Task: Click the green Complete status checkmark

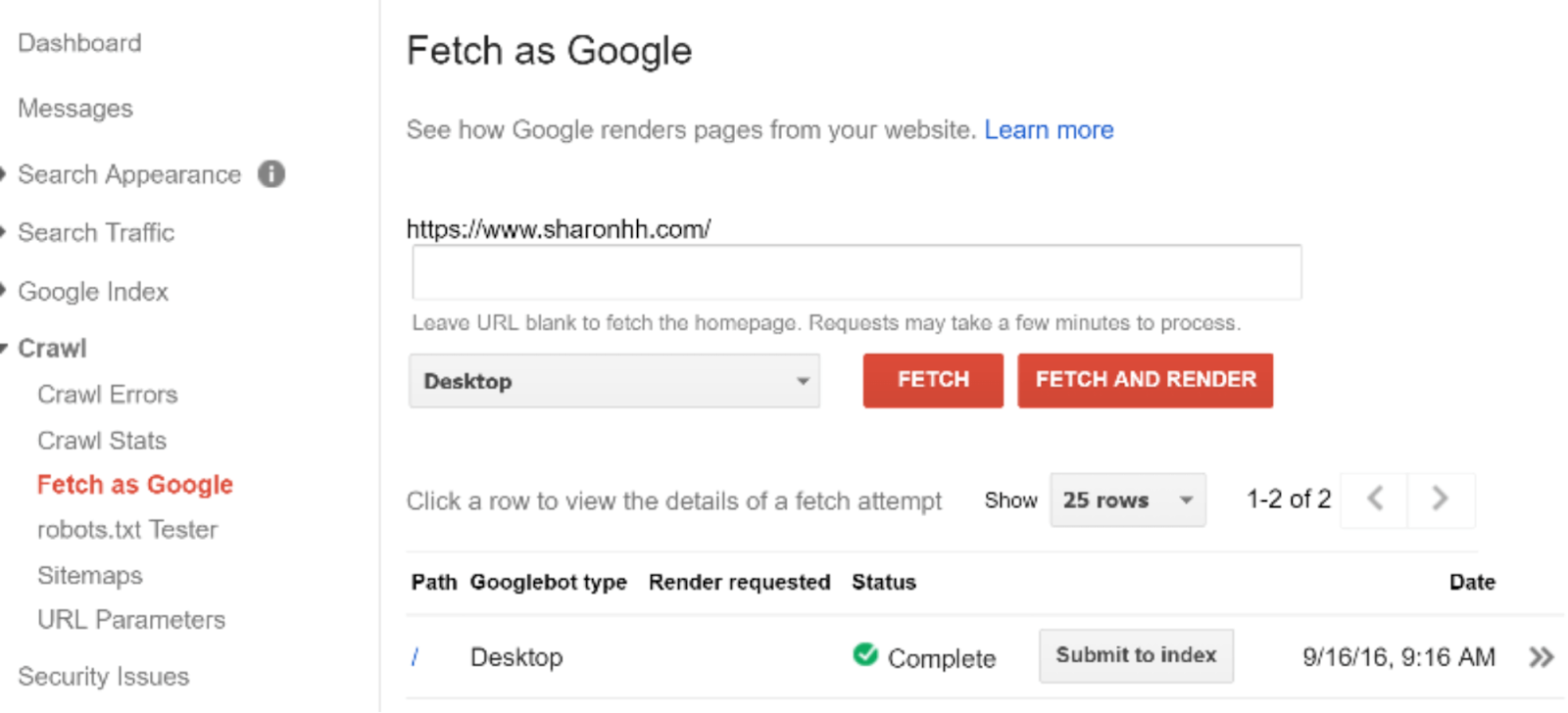Action: click(x=865, y=654)
